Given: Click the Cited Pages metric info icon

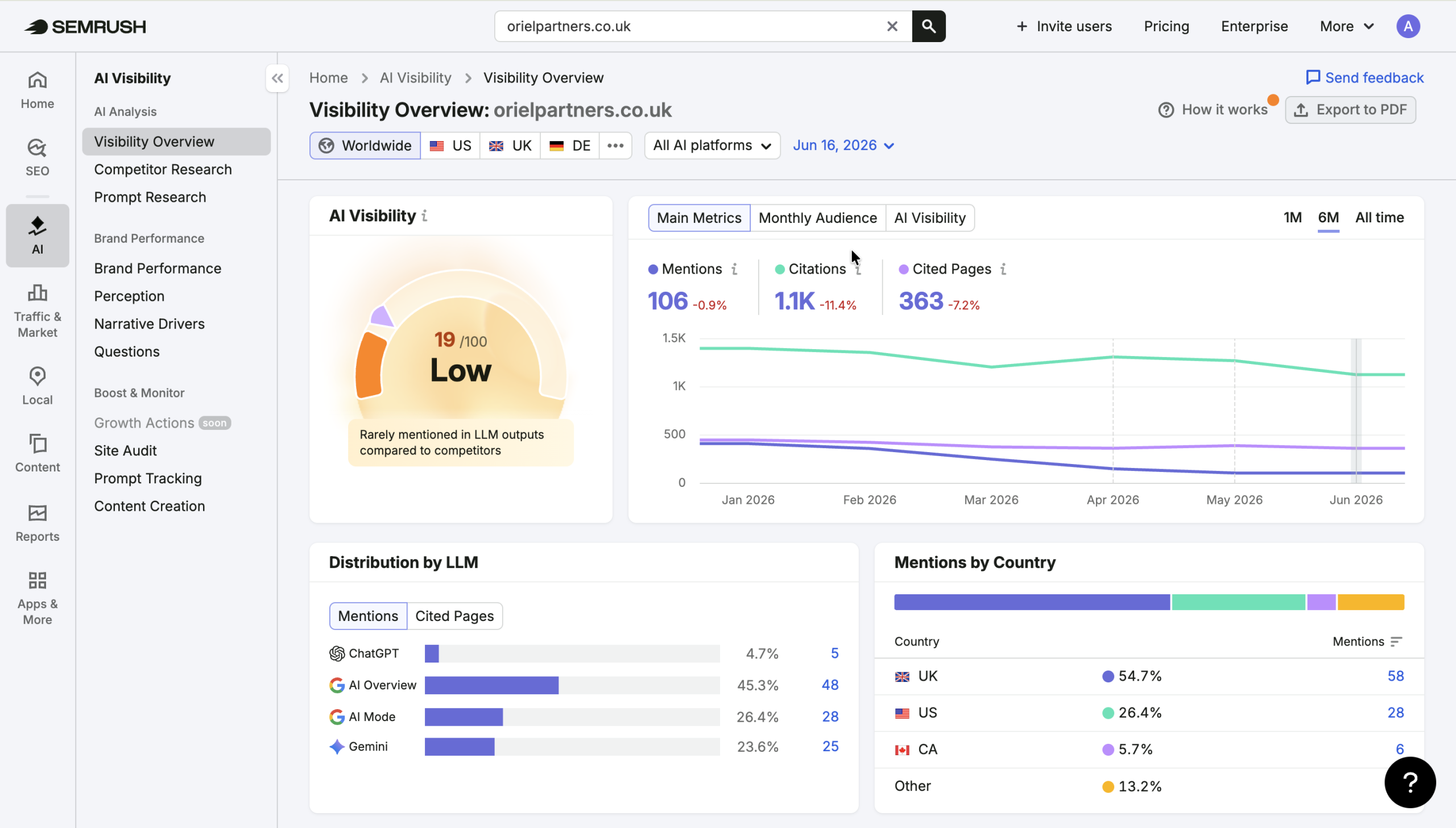Looking at the screenshot, I should coord(1003,269).
